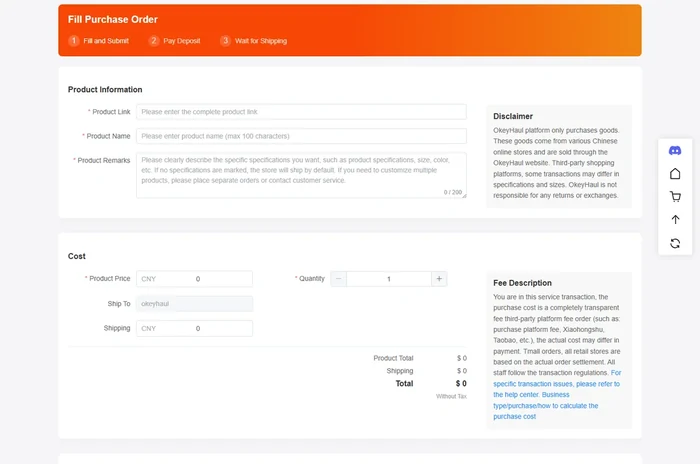Select step 2 Pay Deposit
The image size is (700, 464).
coord(175,41)
